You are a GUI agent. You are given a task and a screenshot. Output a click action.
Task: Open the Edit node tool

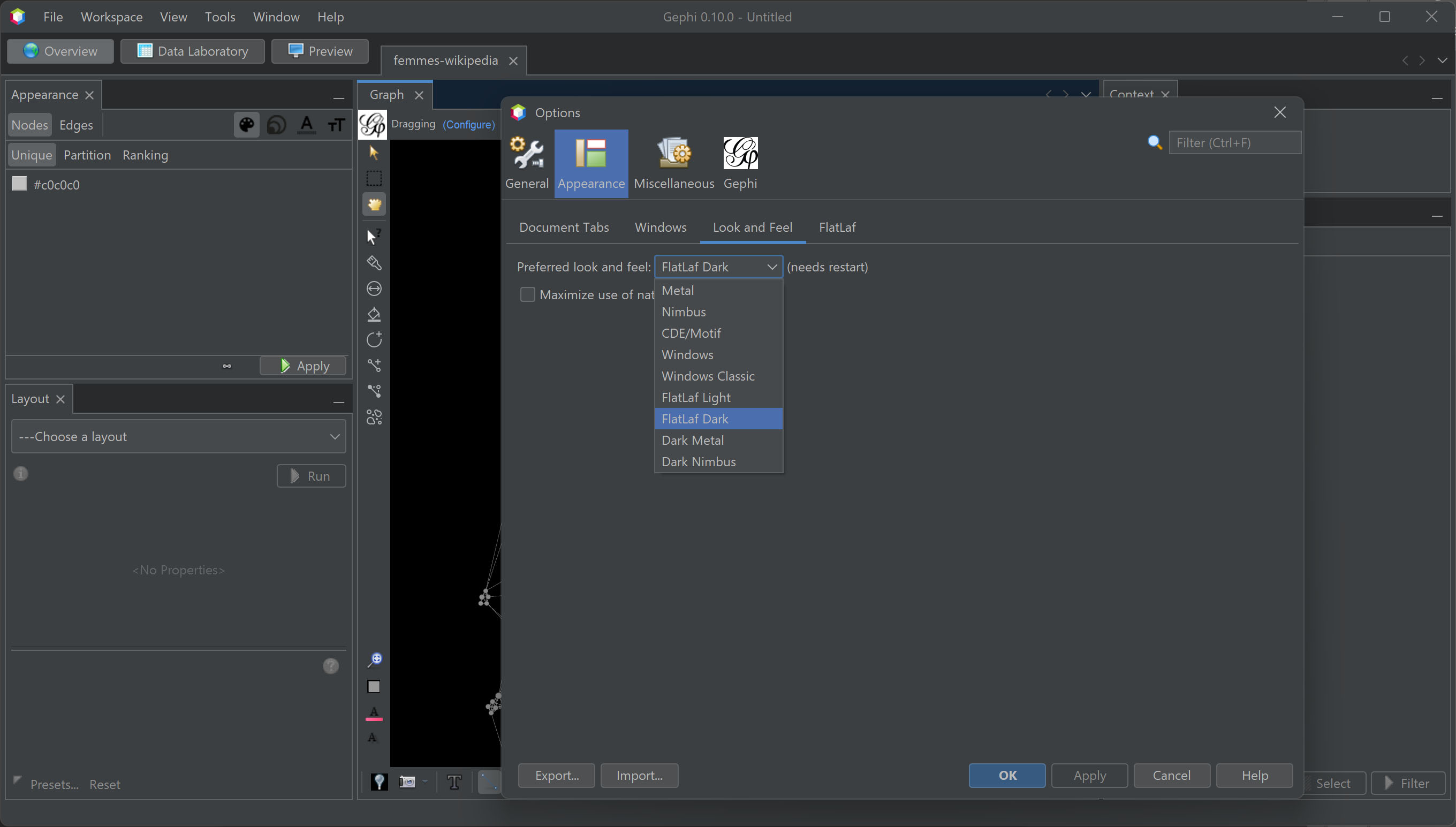(374, 236)
